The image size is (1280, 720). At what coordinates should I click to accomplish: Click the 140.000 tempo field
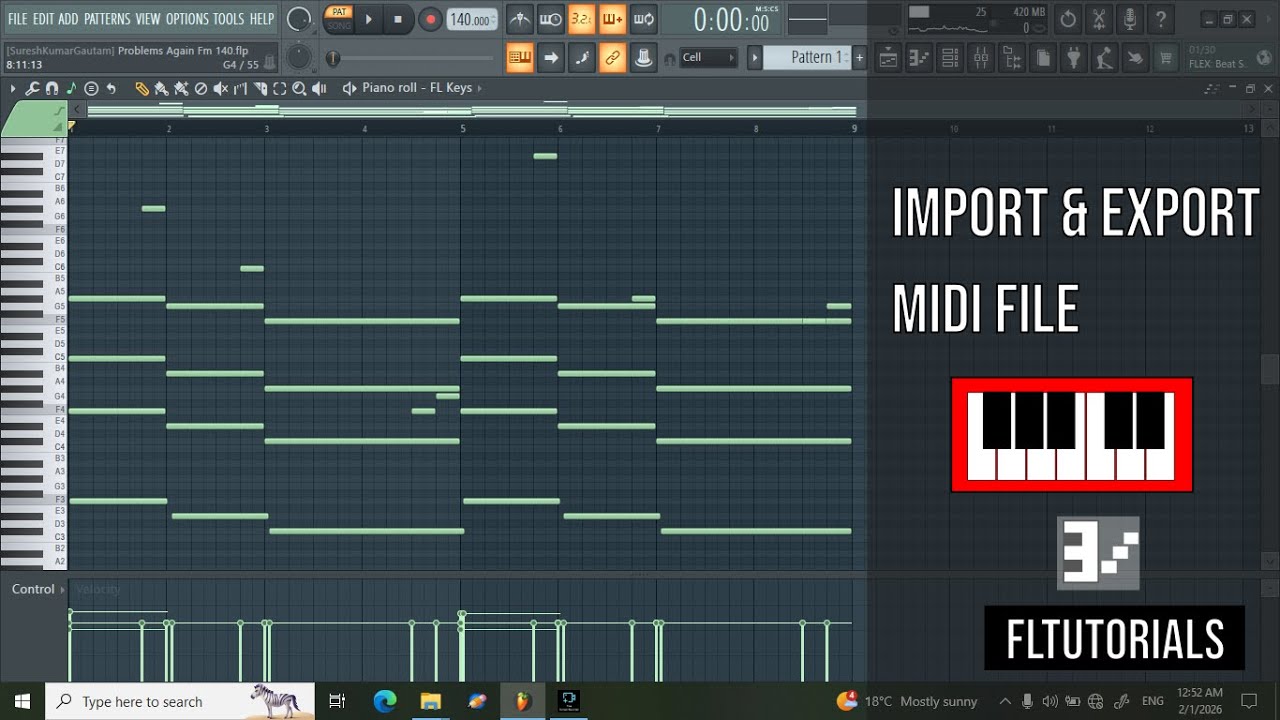[x=470, y=19]
